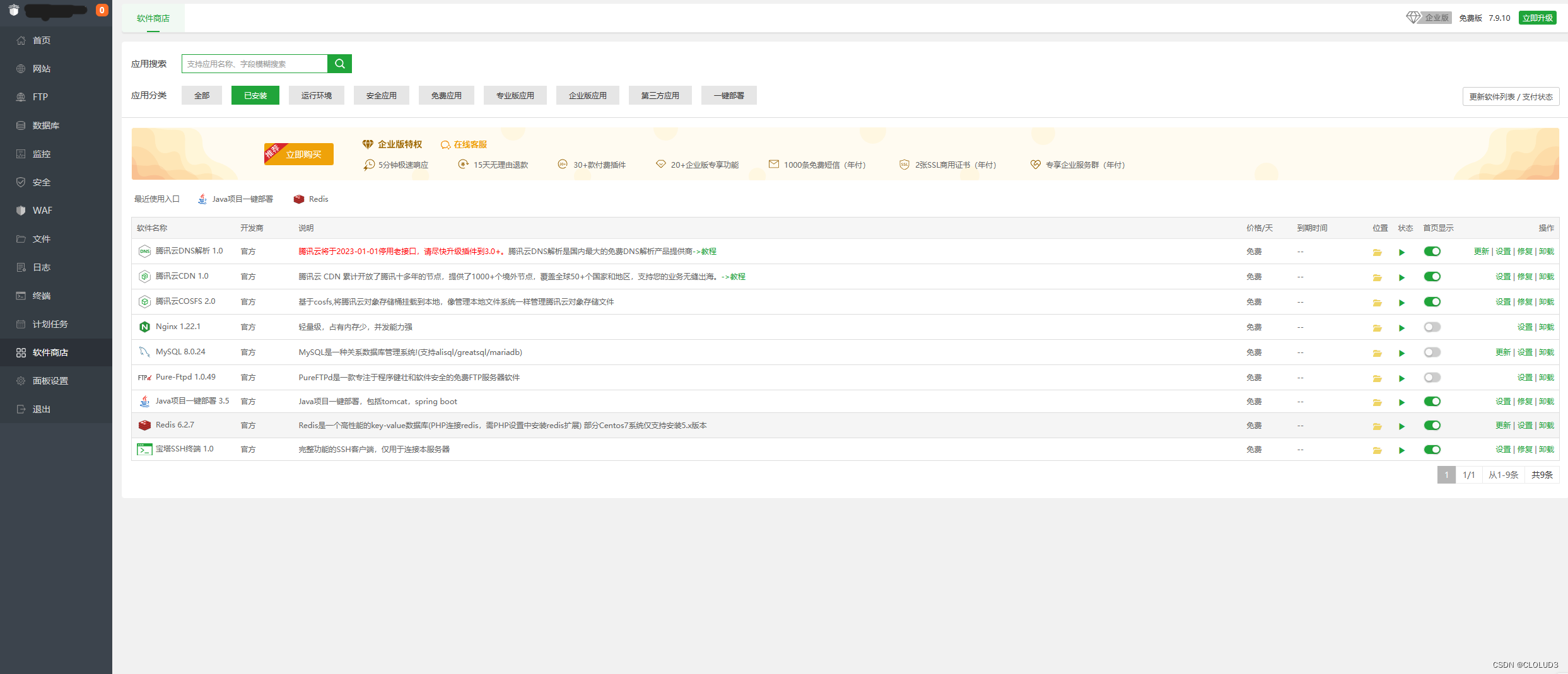Click the notification badge showing 0
The image size is (1568, 674).
click(x=102, y=10)
